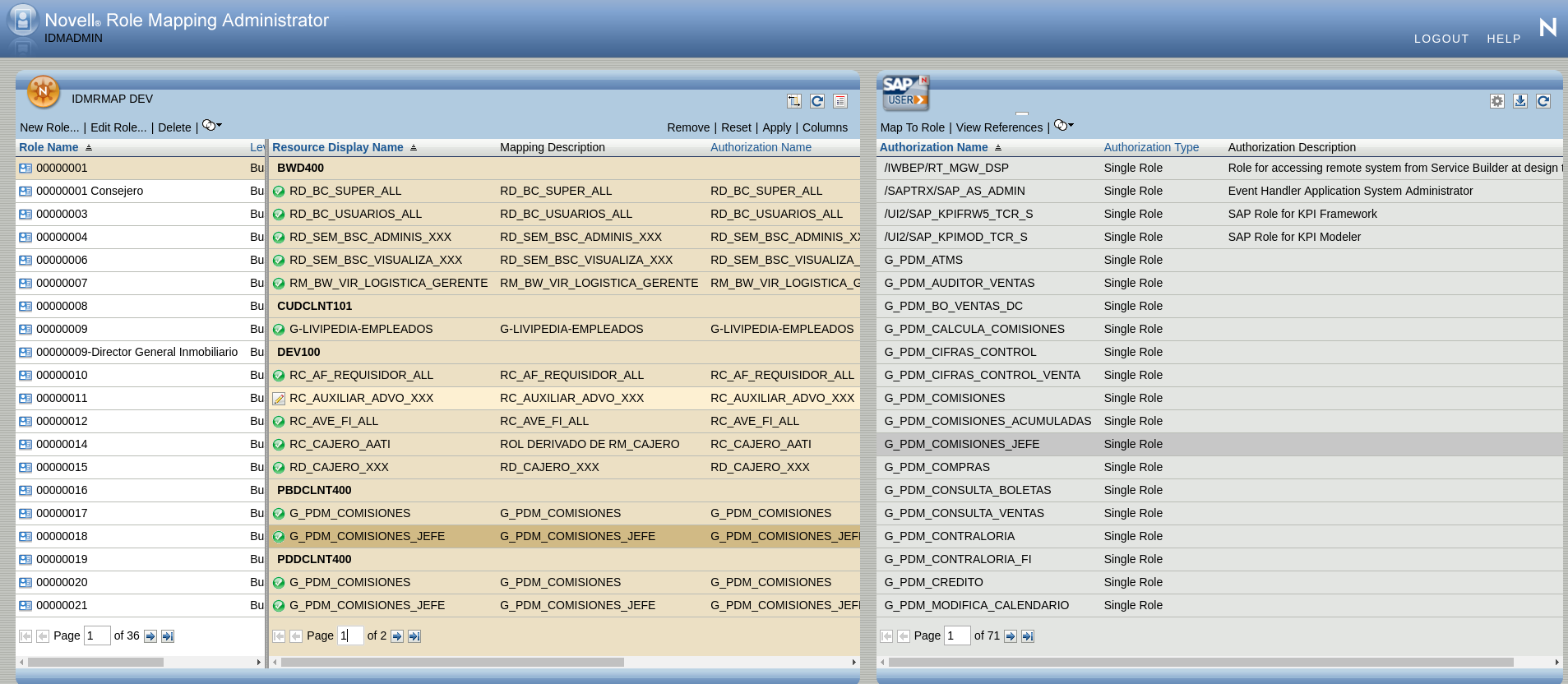
Task: Click green status icon of RC_CAJERO_AATI
Action: tap(279, 445)
